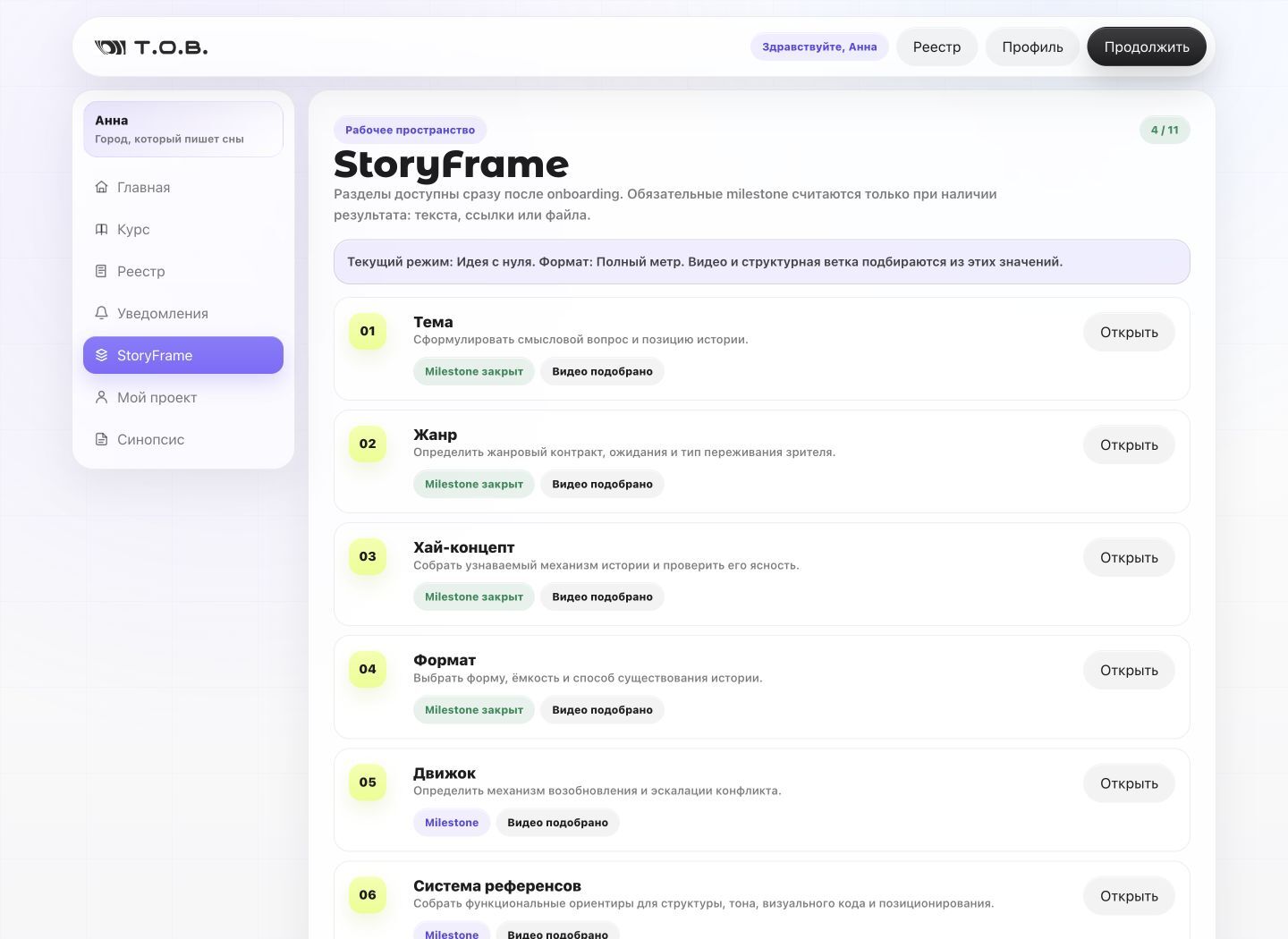Click the 4 / 11 progress badge

coord(1165,130)
